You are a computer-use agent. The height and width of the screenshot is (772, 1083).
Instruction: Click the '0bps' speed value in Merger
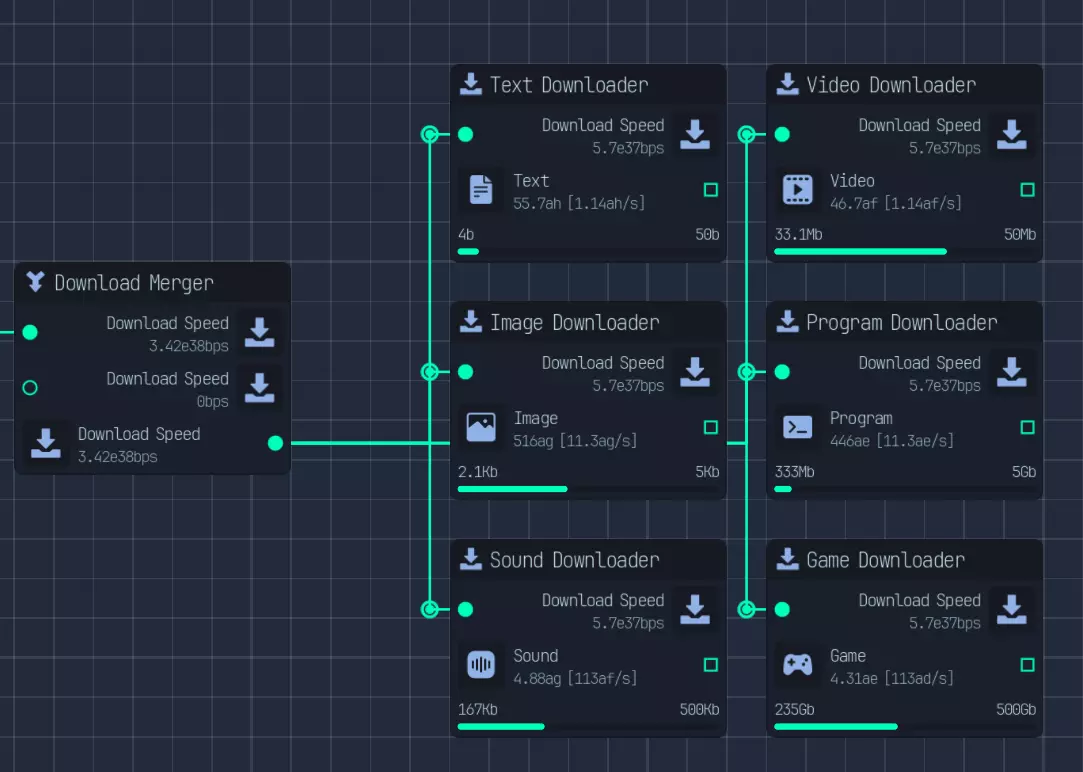212,401
